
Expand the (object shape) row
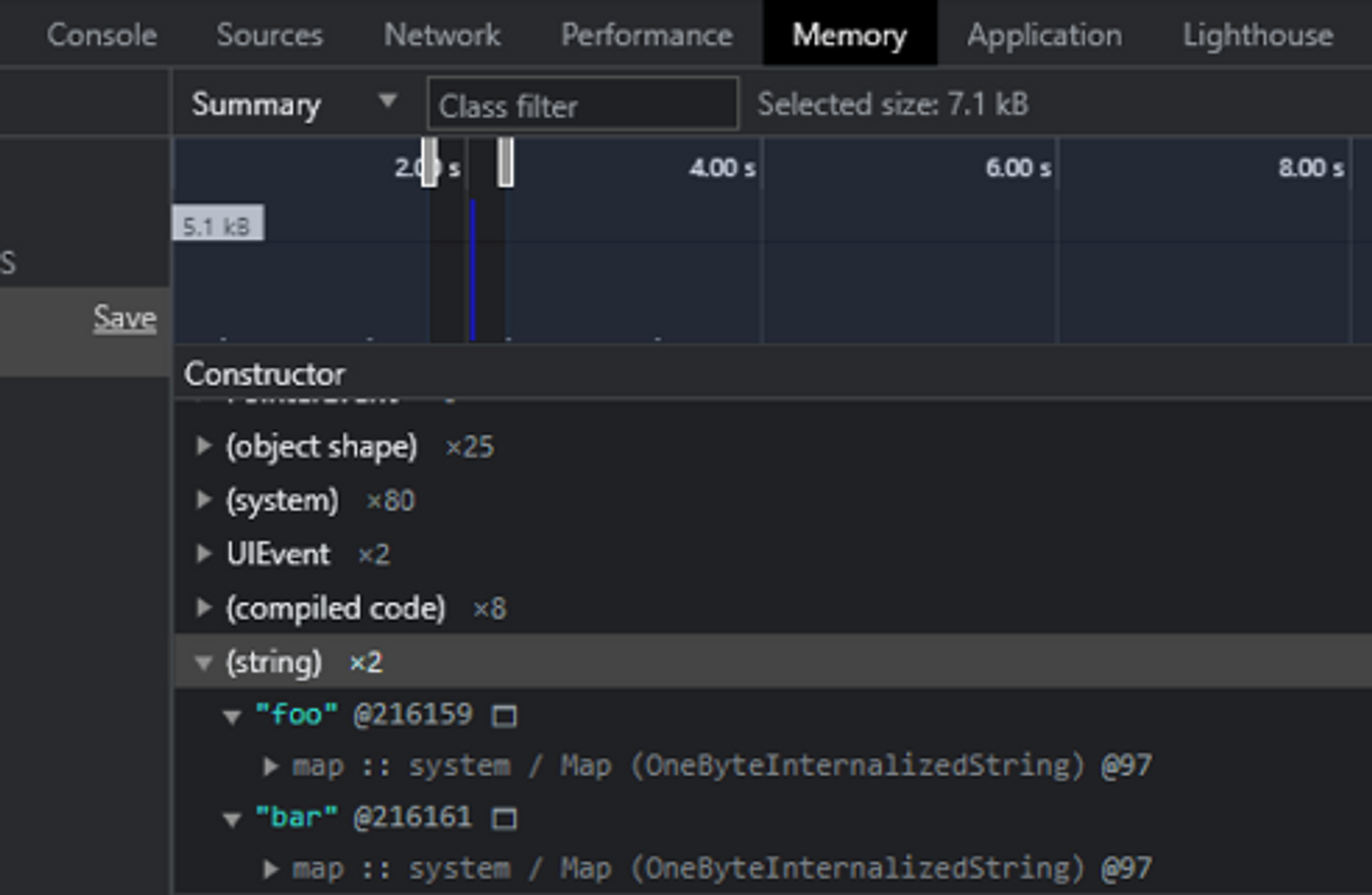pos(203,446)
